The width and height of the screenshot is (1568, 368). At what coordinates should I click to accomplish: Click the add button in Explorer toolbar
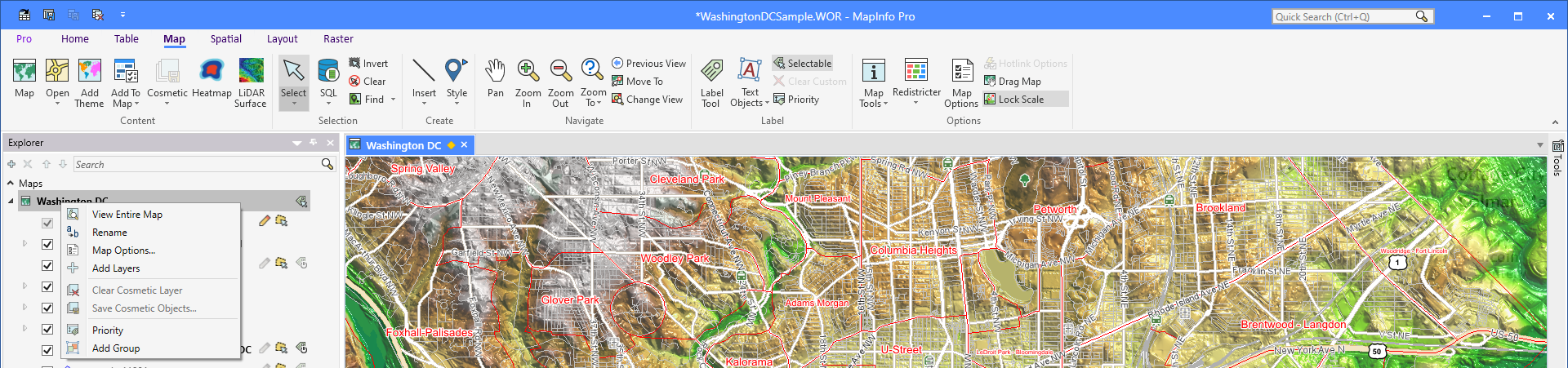[11, 164]
